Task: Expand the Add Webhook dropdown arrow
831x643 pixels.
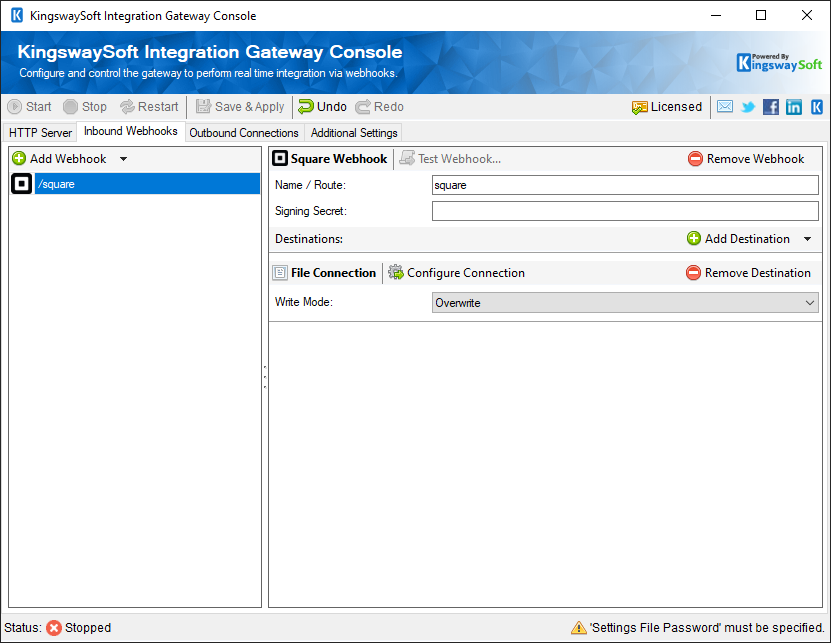Action: [x=123, y=158]
